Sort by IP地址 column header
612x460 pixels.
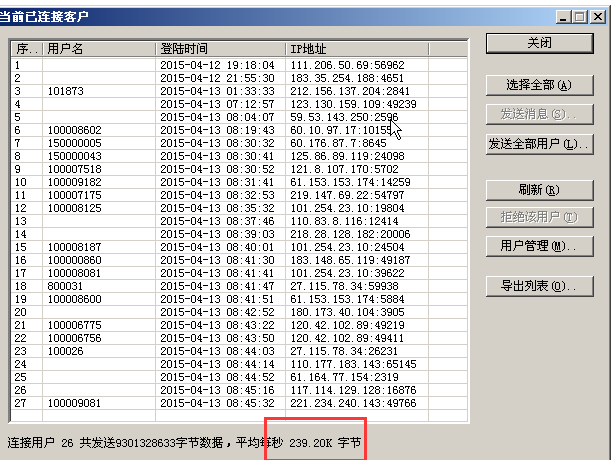[x=357, y=49]
